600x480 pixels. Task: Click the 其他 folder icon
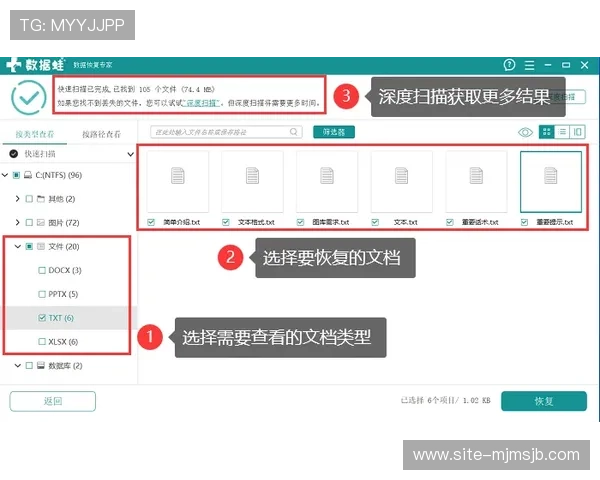click(41, 199)
